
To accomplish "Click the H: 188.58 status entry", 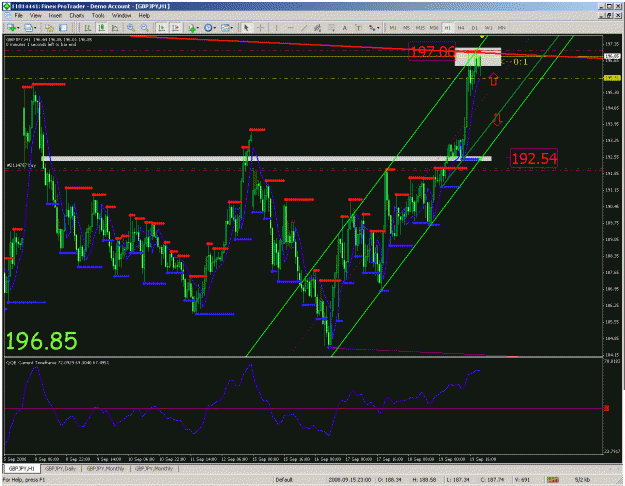I will [424, 480].
